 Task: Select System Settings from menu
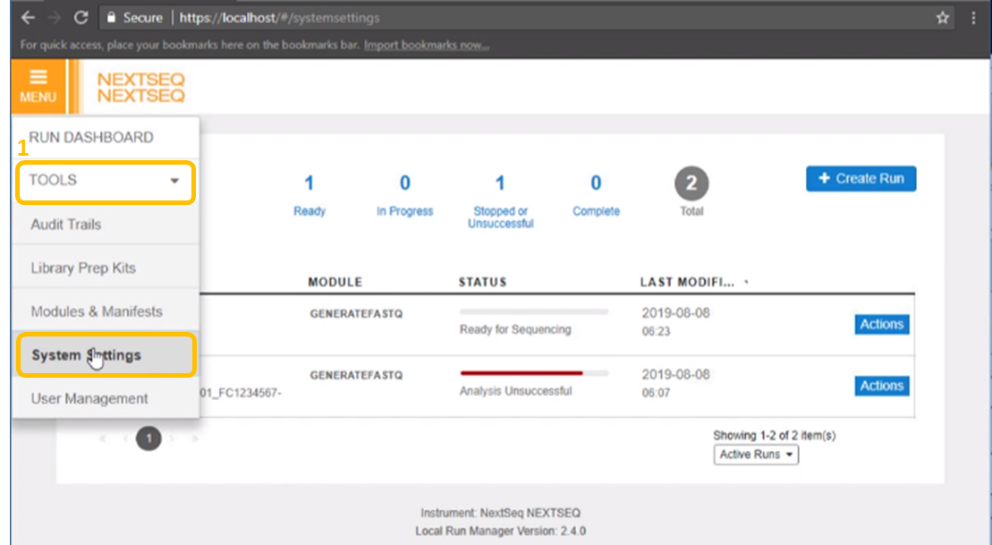click(105, 355)
